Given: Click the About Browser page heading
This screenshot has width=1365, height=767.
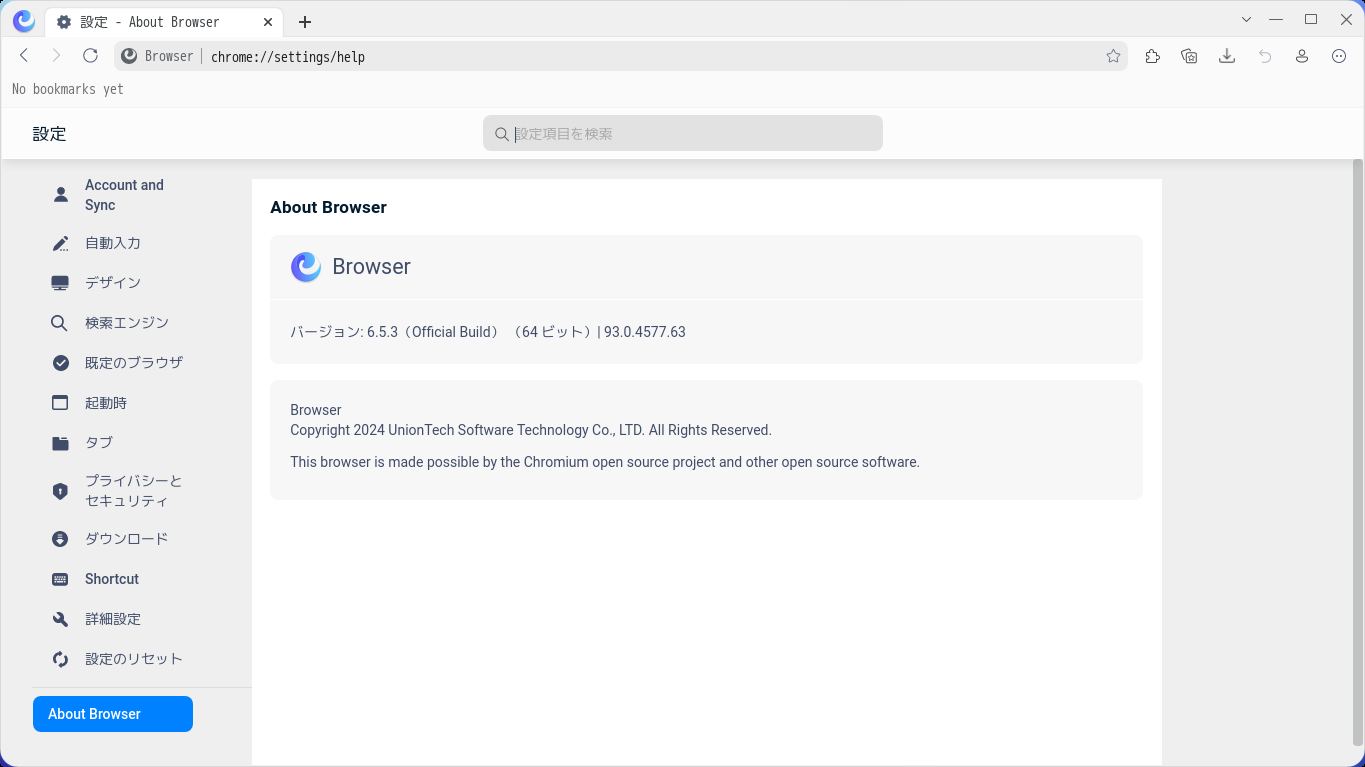Looking at the screenshot, I should (328, 208).
